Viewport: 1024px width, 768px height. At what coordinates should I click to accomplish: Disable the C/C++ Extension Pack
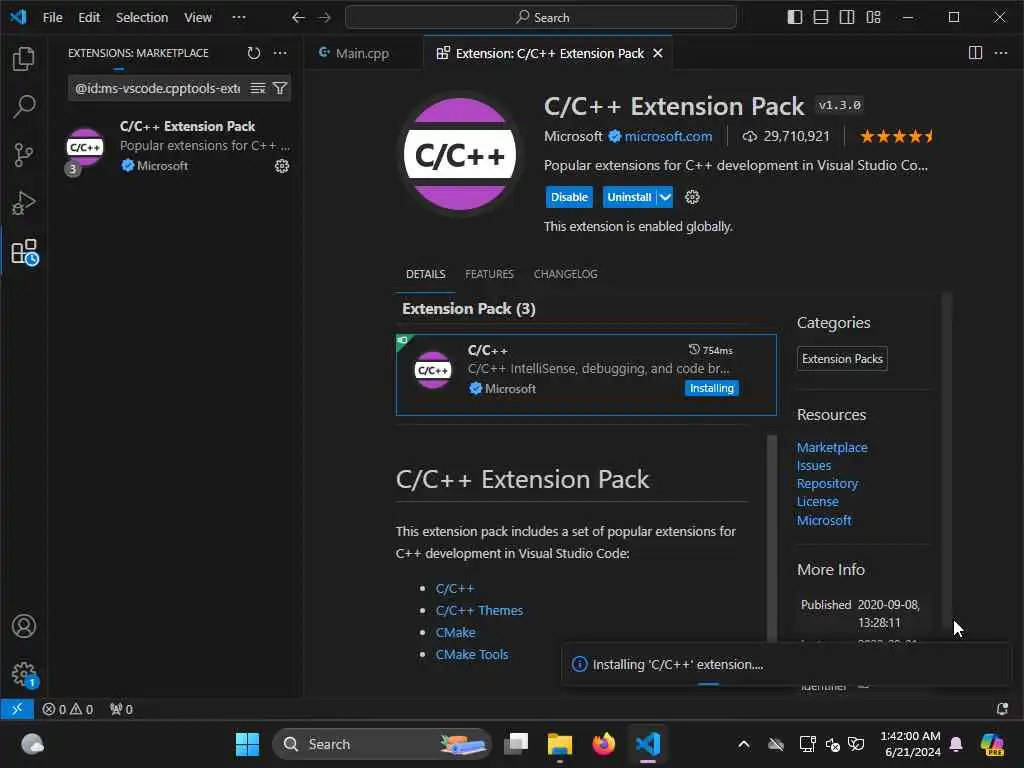[x=569, y=197]
